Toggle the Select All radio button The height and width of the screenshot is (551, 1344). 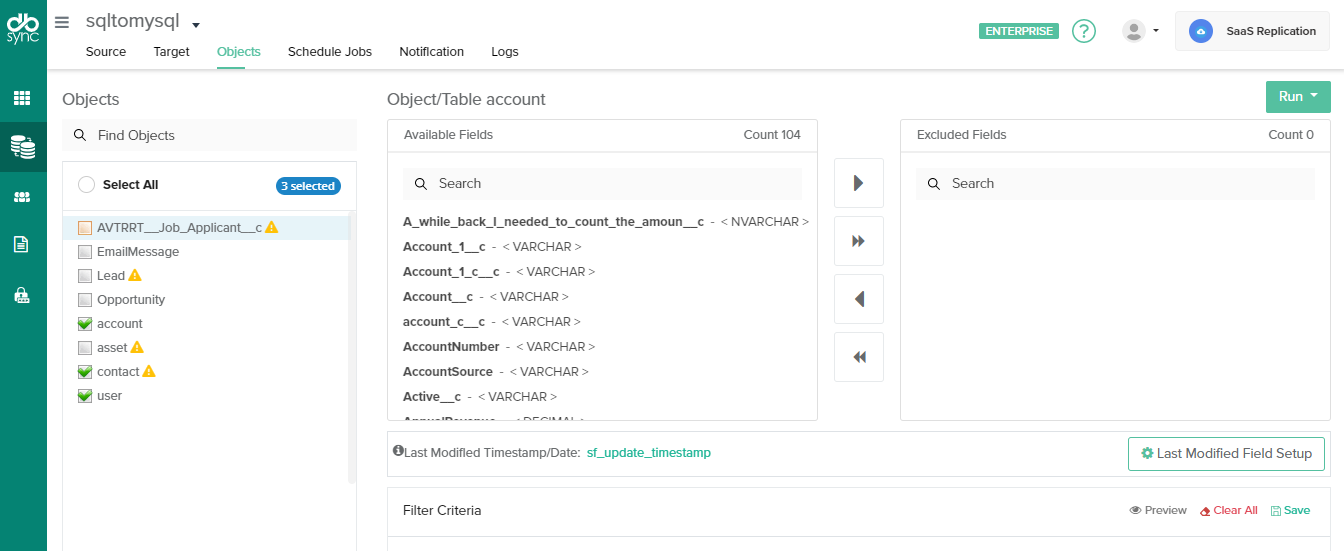click(x=86, y=185)
